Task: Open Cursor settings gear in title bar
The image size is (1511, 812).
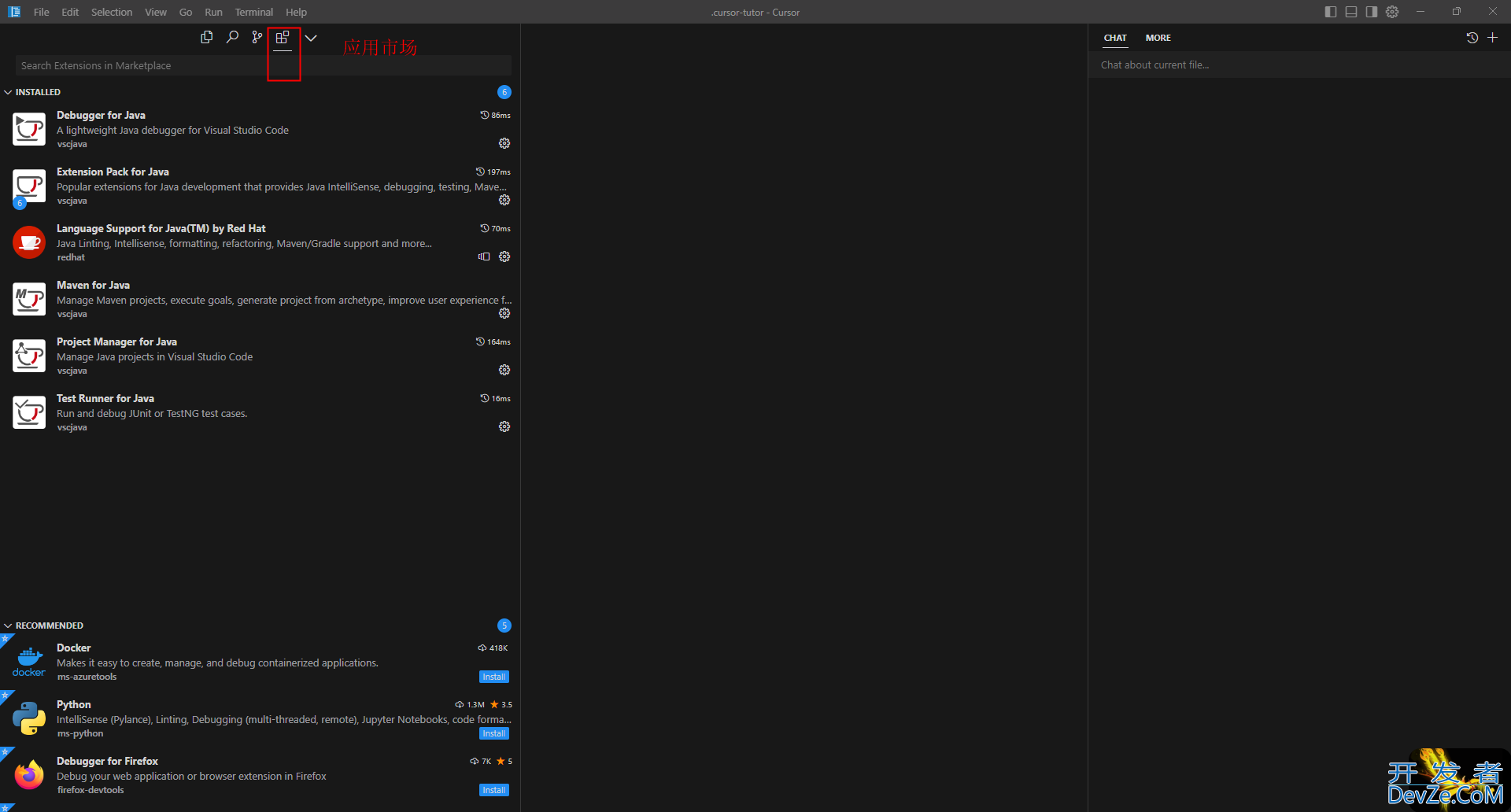Action: (1392, 12)
